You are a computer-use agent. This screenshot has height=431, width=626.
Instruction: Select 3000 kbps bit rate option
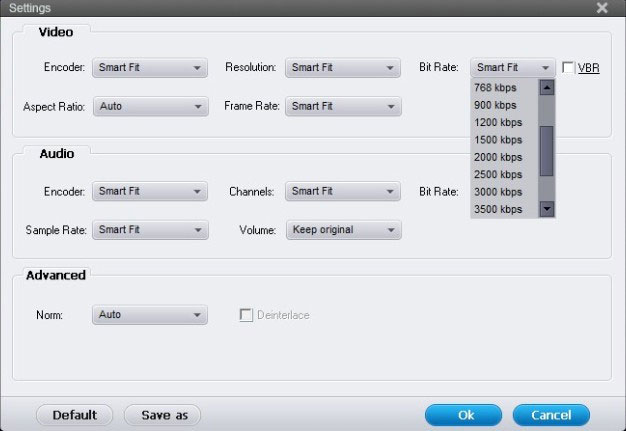coord(505,192)
